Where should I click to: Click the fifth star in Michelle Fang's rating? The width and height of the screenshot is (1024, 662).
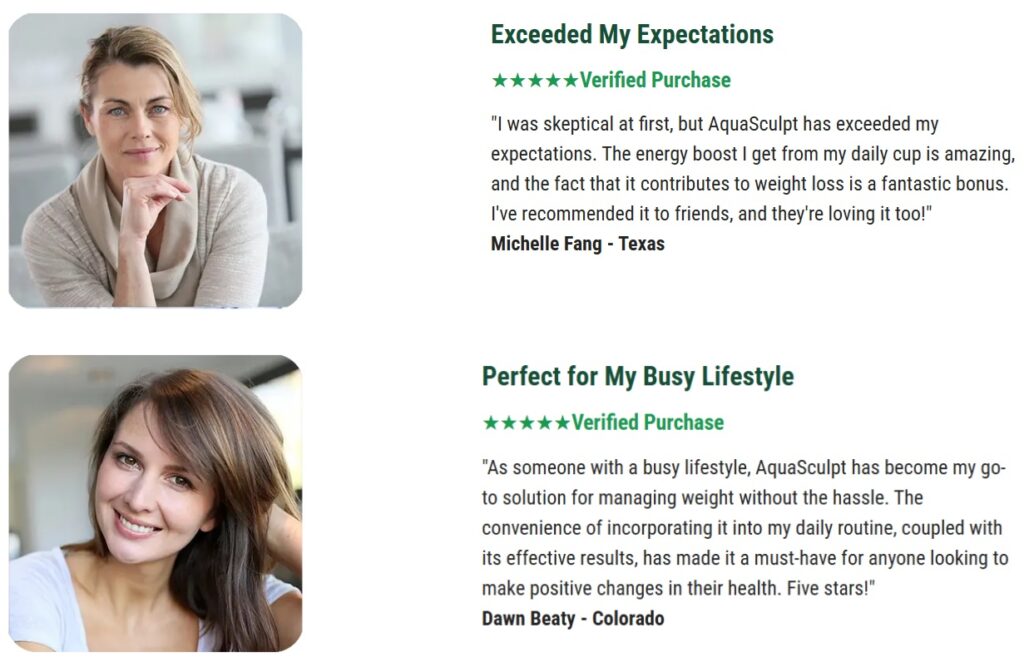(x=570, y=81)
